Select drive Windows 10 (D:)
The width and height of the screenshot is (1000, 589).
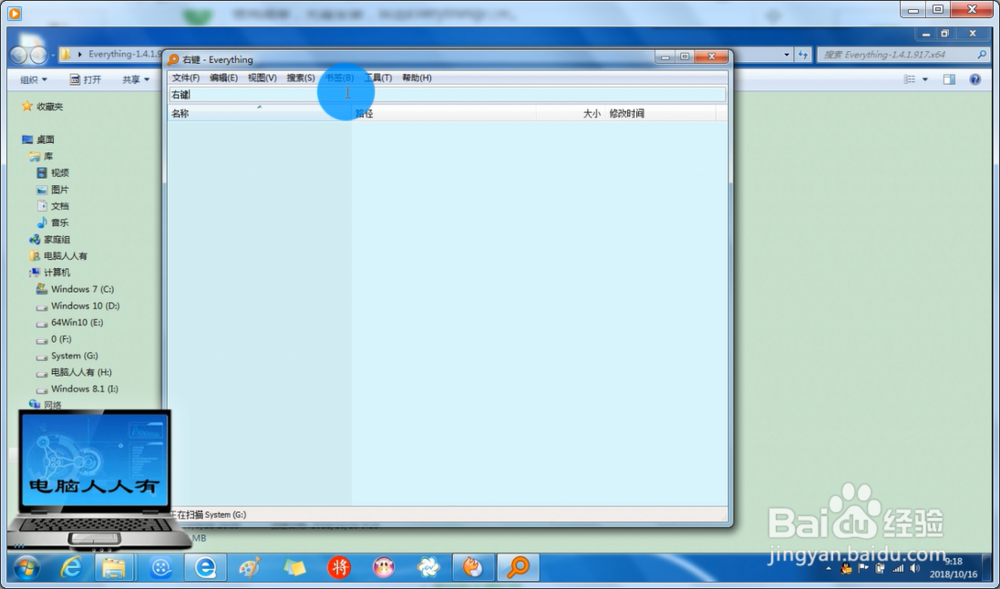[x=78, y=306]
